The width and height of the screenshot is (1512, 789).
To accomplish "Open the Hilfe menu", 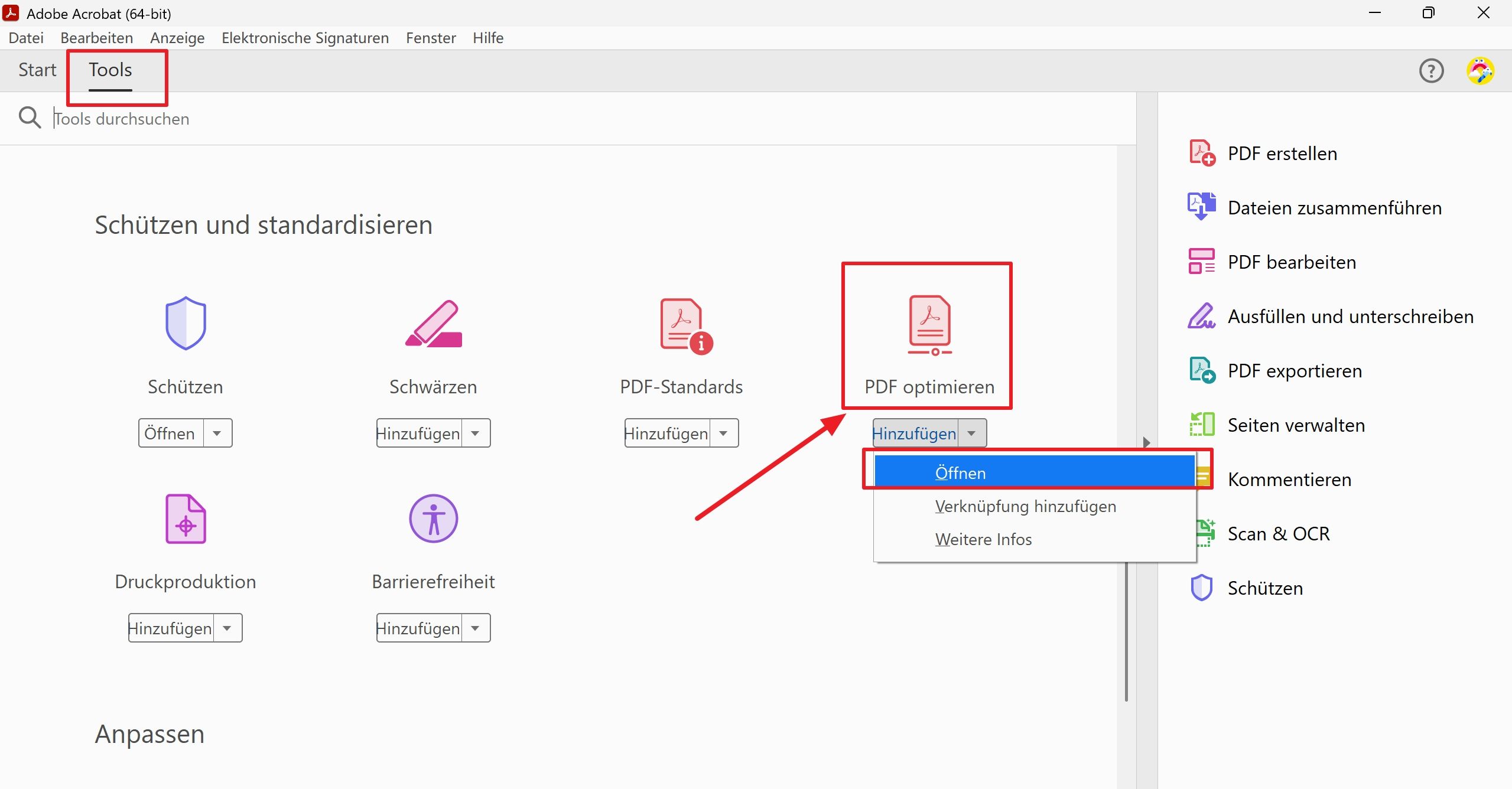I will [x=488, y=38].
